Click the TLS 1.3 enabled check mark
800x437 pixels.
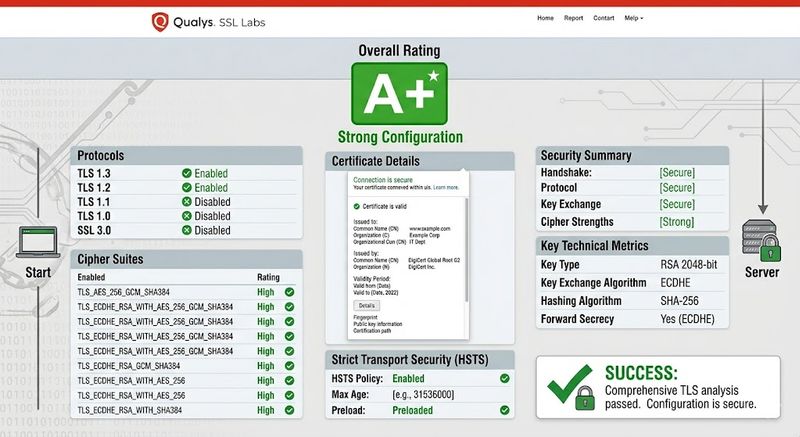[x=187, y=173]
